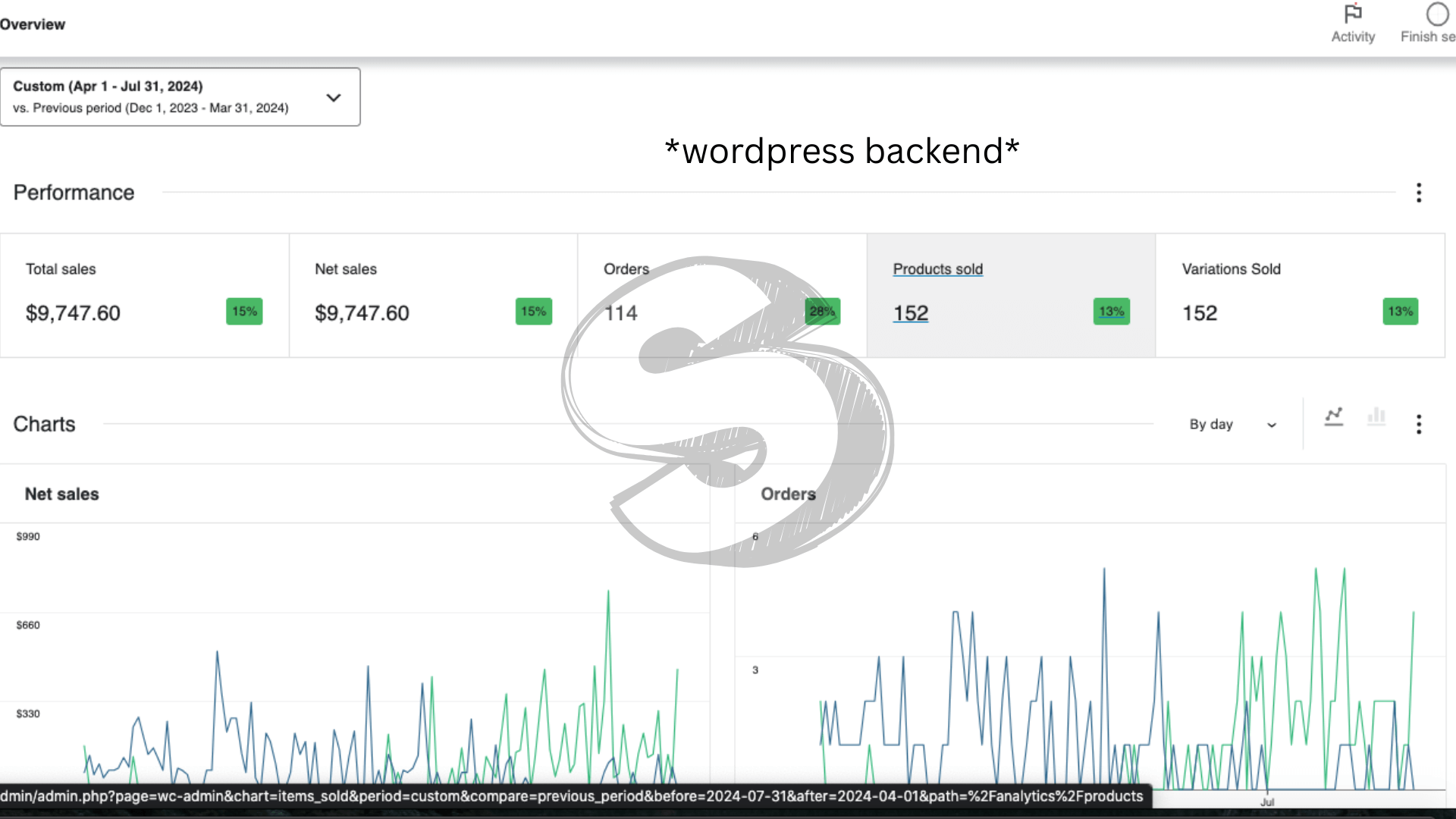The width and height of the screenshot is (1456, 819).
Task: Click the $9,747.60 Total sales value
Action: tap(73, 313)
